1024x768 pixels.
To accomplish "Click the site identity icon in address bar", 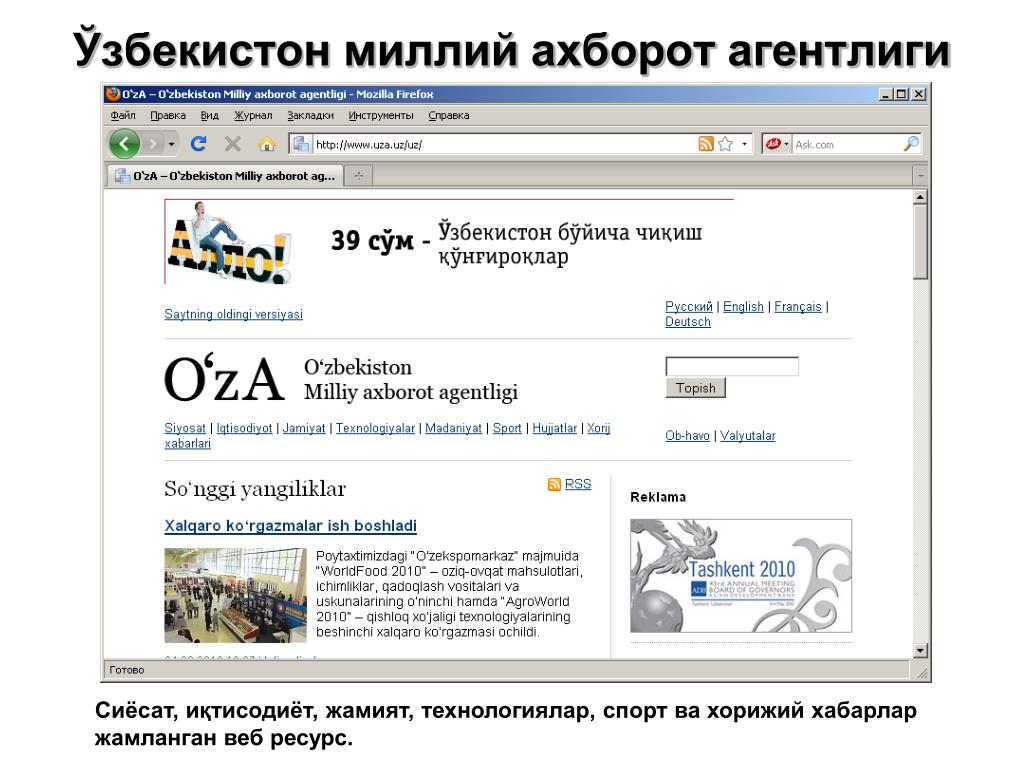I will coord(300,144).
